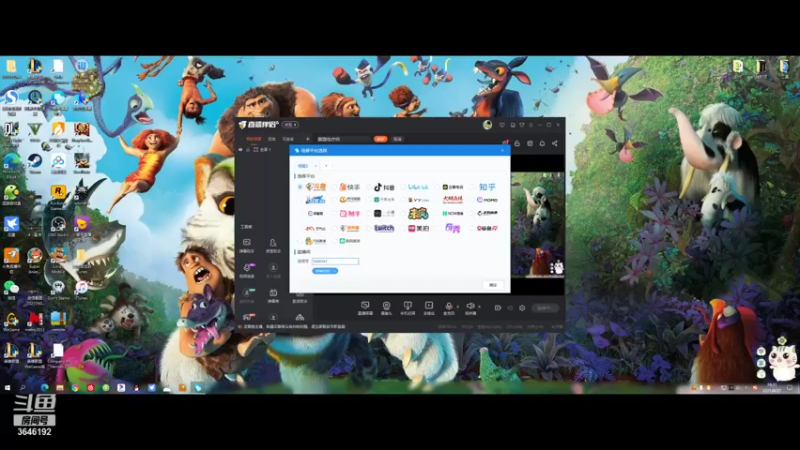Screen dimensions: 800x450
Task: Expand the speaker options arrow
Action: click(x=479, y=307)
